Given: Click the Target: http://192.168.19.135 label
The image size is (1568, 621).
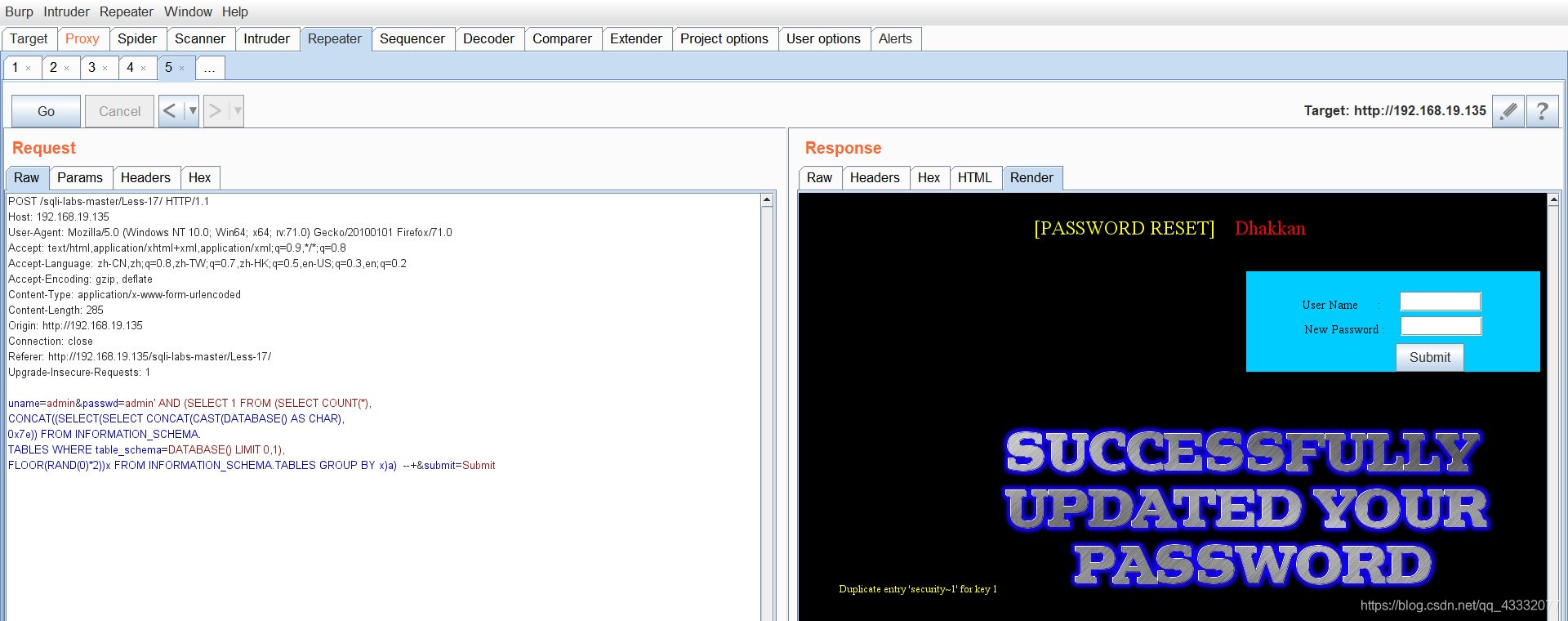Looking at the screenshot, I should (x=1395, y=111).
